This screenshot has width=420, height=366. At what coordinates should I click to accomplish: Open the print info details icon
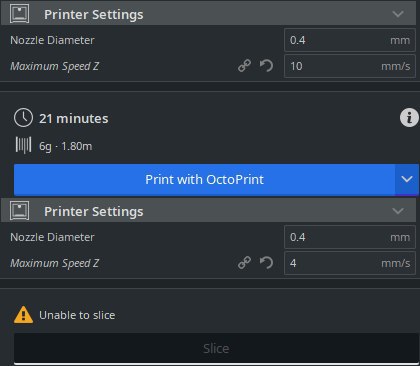409,118
